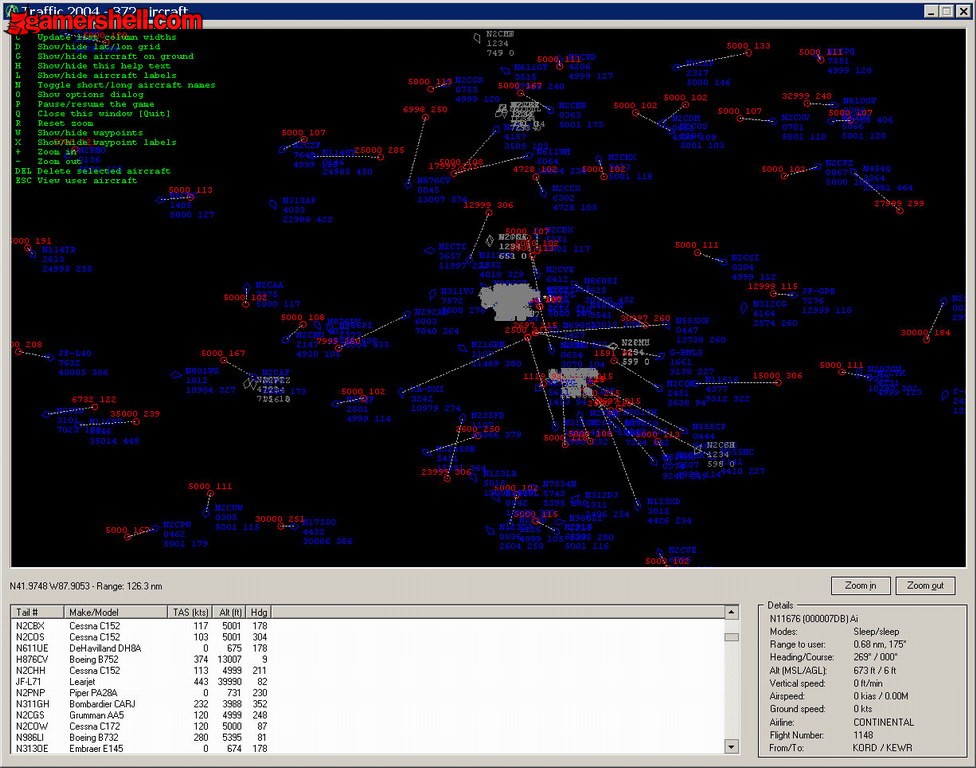Click the coordinates and range status text

[x=86, y=586]
